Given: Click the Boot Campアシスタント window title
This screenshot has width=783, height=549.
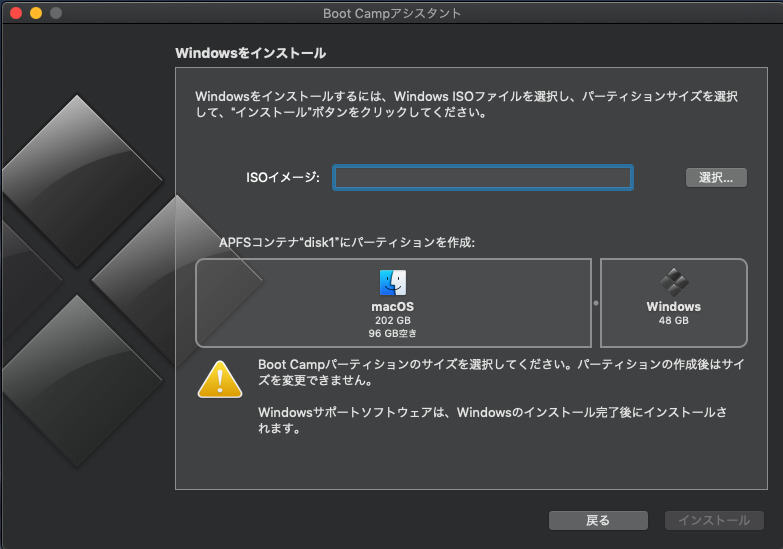Looking at the screenshot, I should (392, 13).
